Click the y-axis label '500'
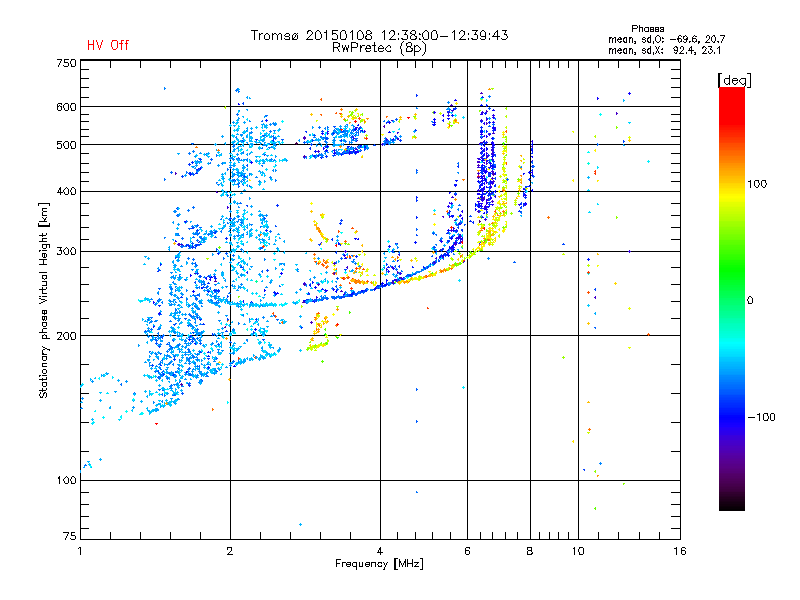 [66, 145]
